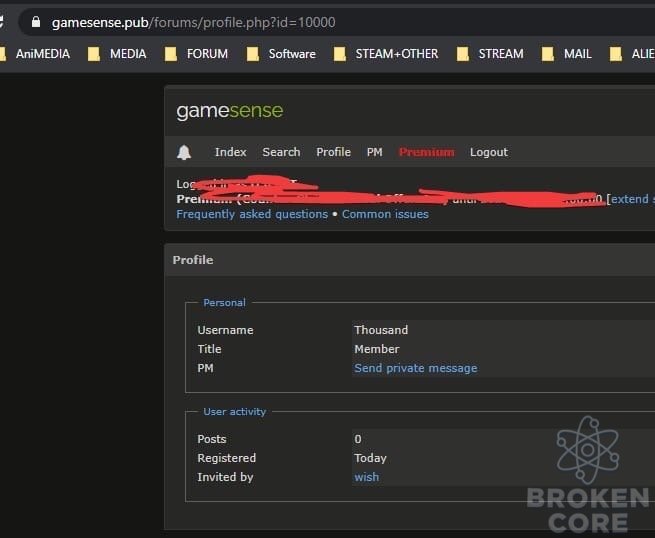Open Frequently asked questions link

tap(252, 214)
